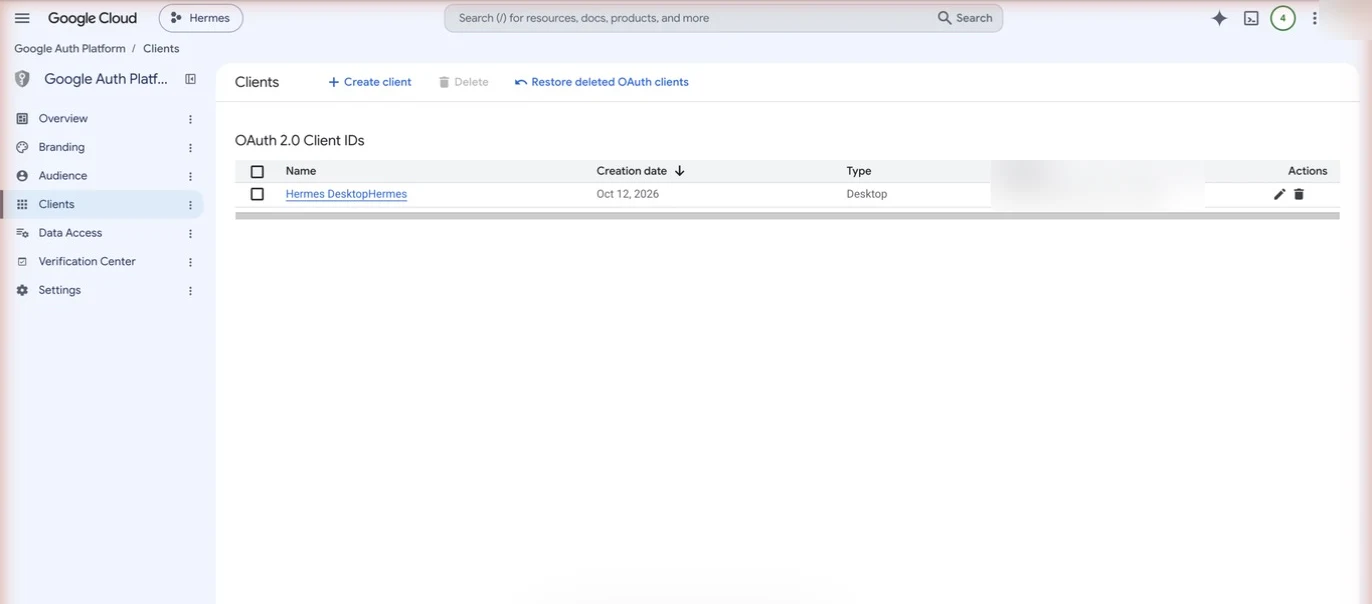Click the Type column header

click(x=859, y=171)
